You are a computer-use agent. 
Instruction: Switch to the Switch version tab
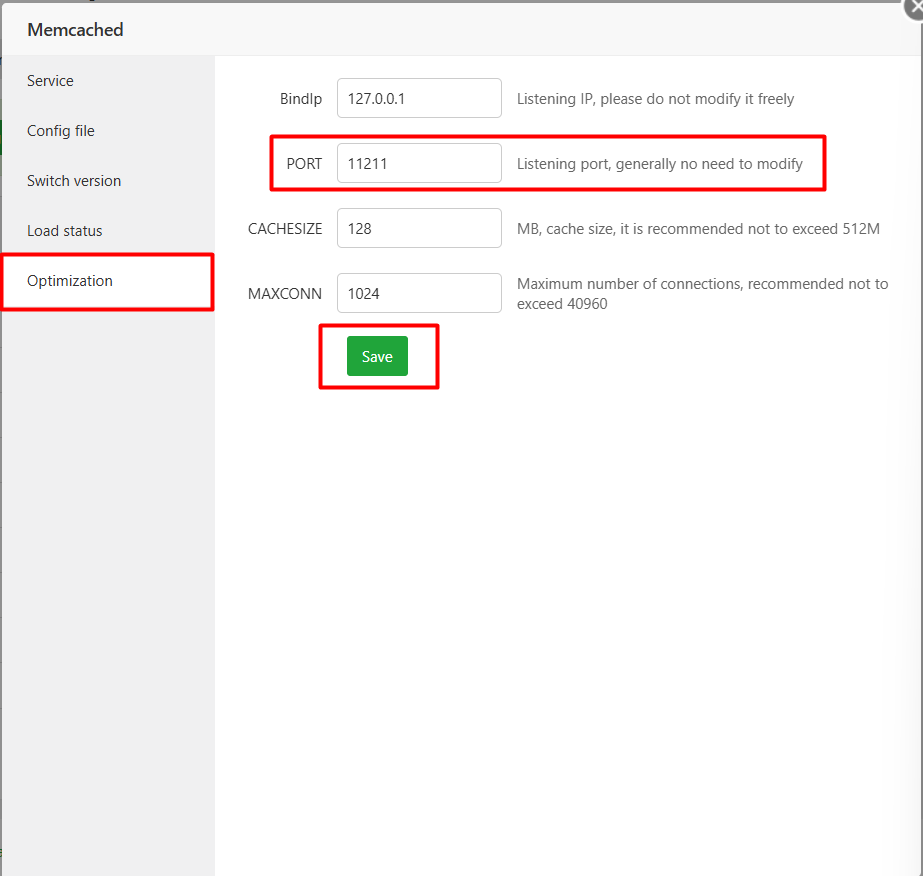coord(74,180)
